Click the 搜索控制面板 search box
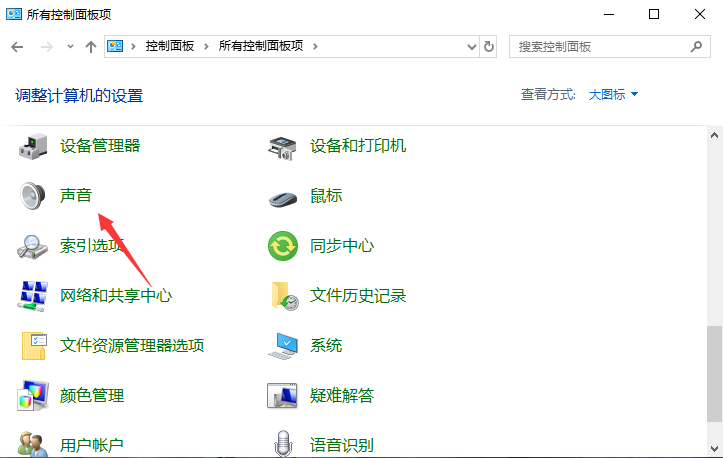The width and height of the screenshot is (723, 458). point(598,46)
